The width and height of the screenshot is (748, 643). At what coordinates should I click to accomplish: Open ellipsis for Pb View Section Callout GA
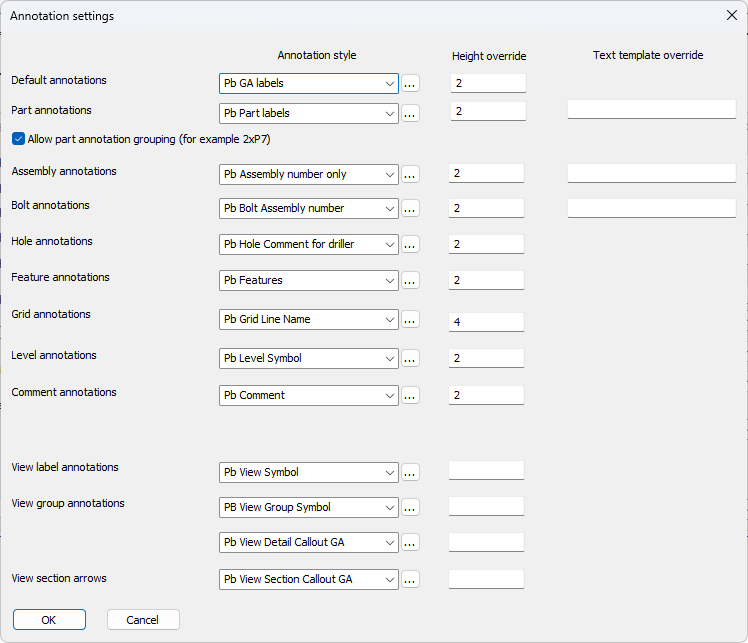[410, 580]
